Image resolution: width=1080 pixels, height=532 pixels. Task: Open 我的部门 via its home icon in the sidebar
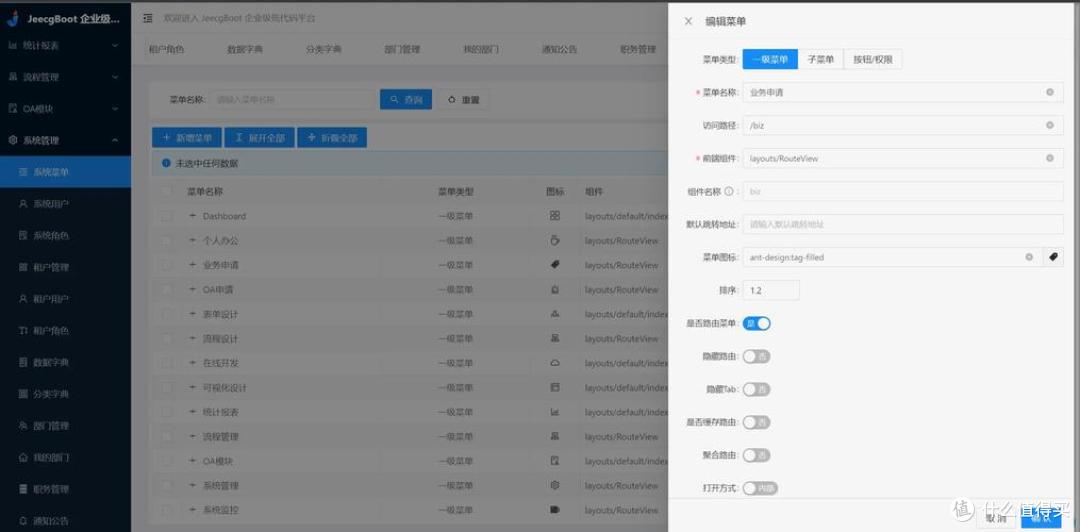23,458
